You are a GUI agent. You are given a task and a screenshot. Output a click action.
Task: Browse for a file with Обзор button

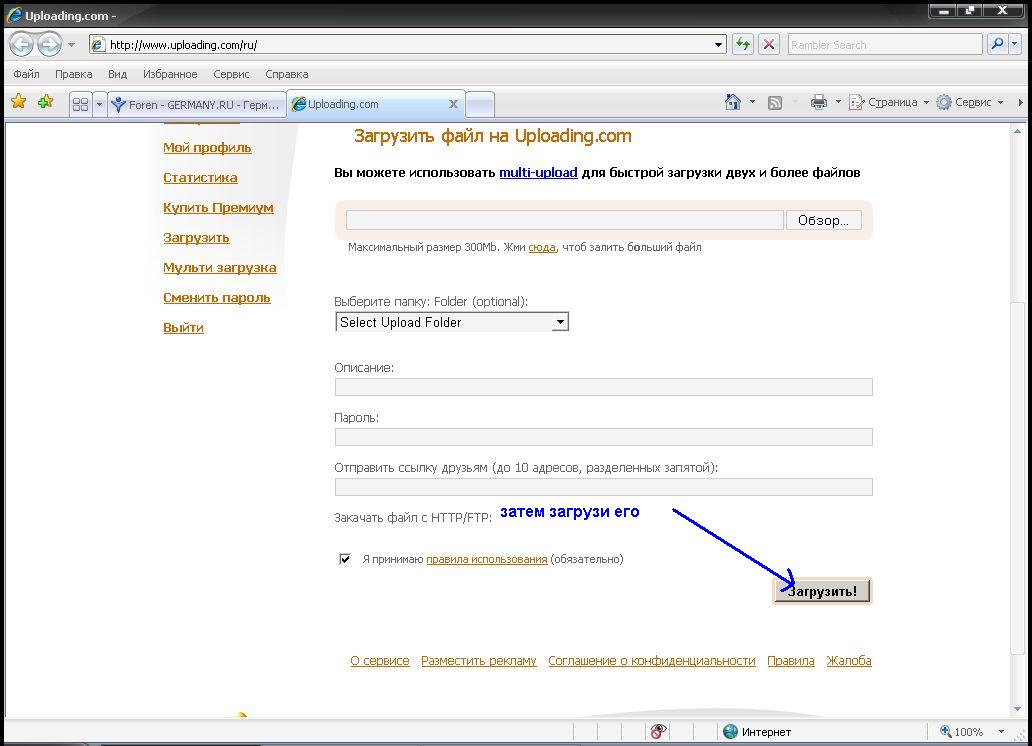pyautogui.click(x=823, y=220)
